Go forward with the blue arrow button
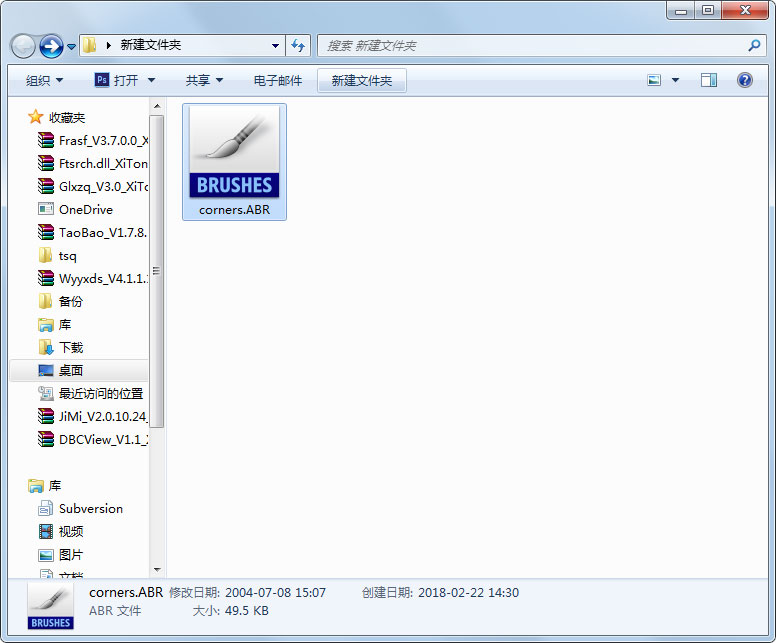 click(51, 47)
